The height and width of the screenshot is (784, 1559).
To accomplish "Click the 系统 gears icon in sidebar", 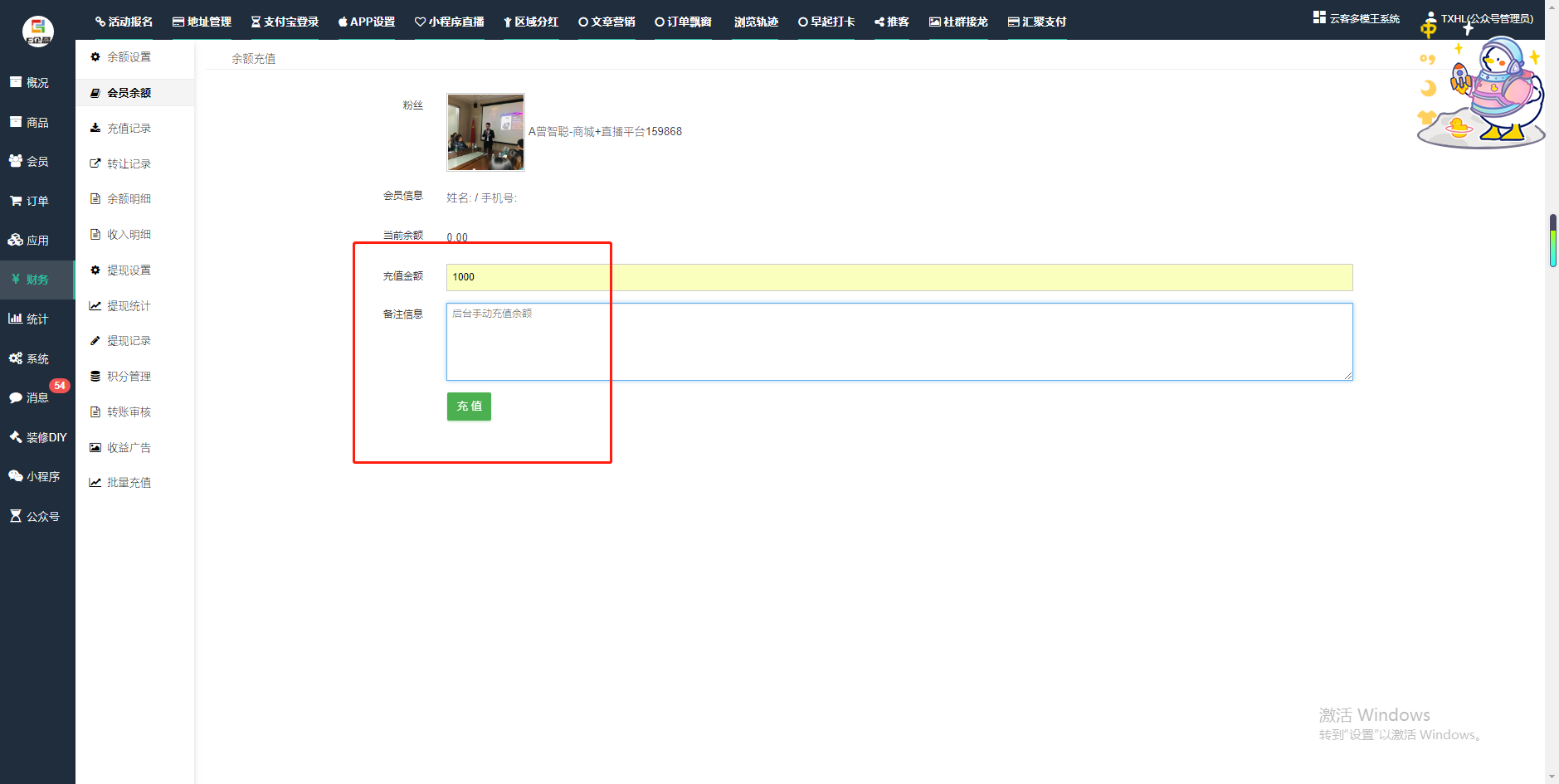I will click(x=16, y=358).
